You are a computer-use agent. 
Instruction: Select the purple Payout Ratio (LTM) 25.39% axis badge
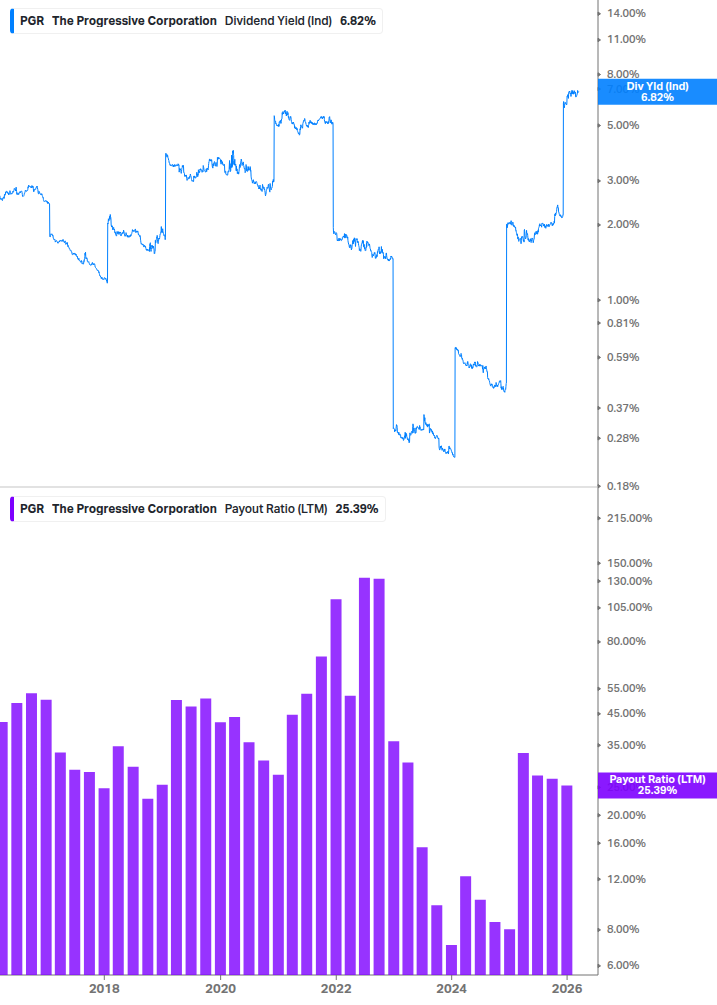pos(657,785)
